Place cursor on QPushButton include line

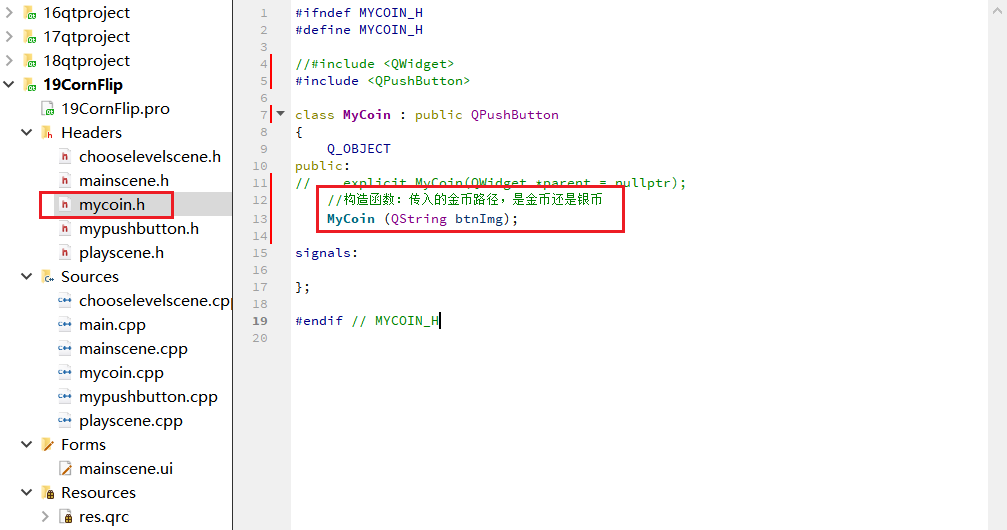click(x=382, y=81)
